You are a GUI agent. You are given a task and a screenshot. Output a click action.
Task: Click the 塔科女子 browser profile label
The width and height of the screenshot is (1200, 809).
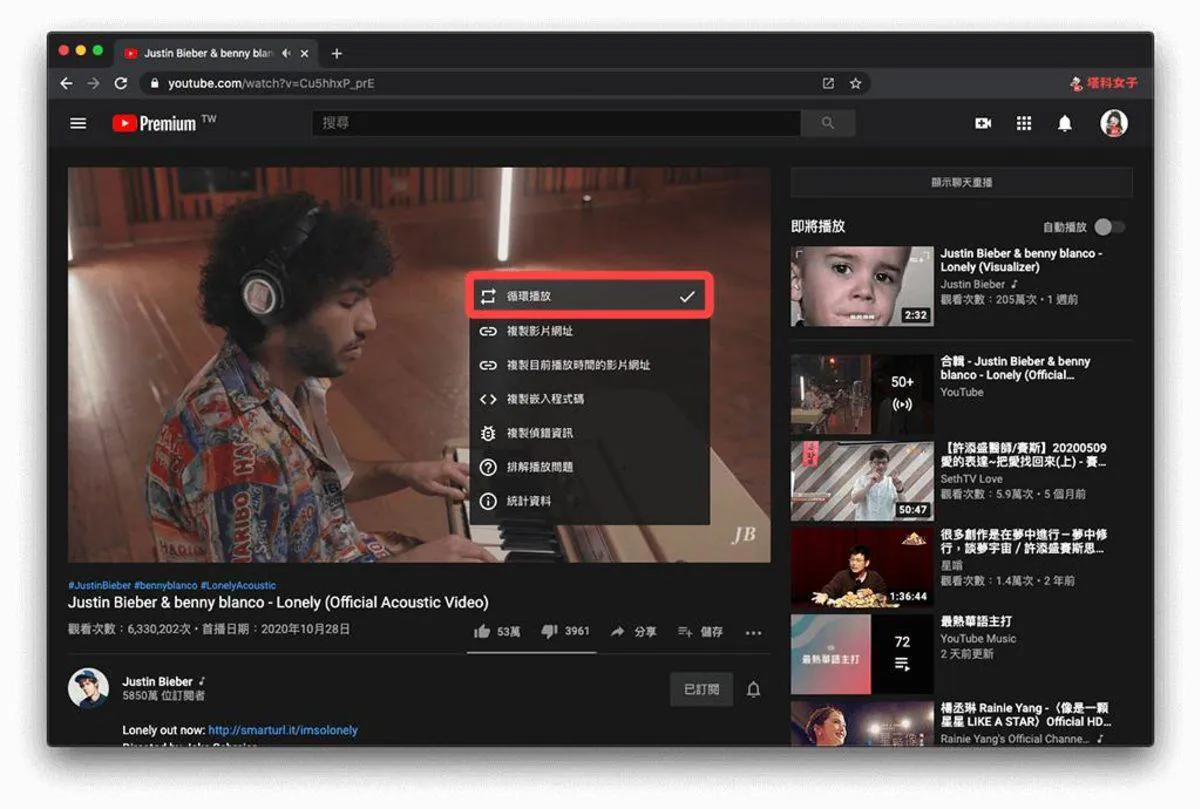1104,84
